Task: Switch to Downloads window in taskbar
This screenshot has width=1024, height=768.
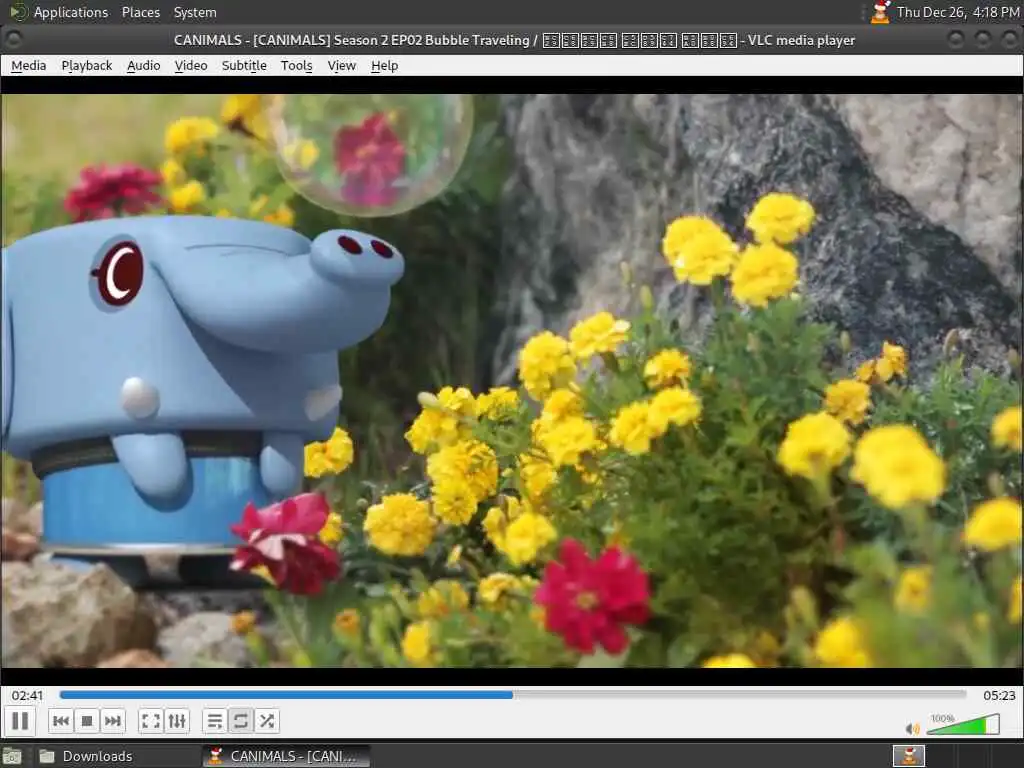Action: coord(118,756)
